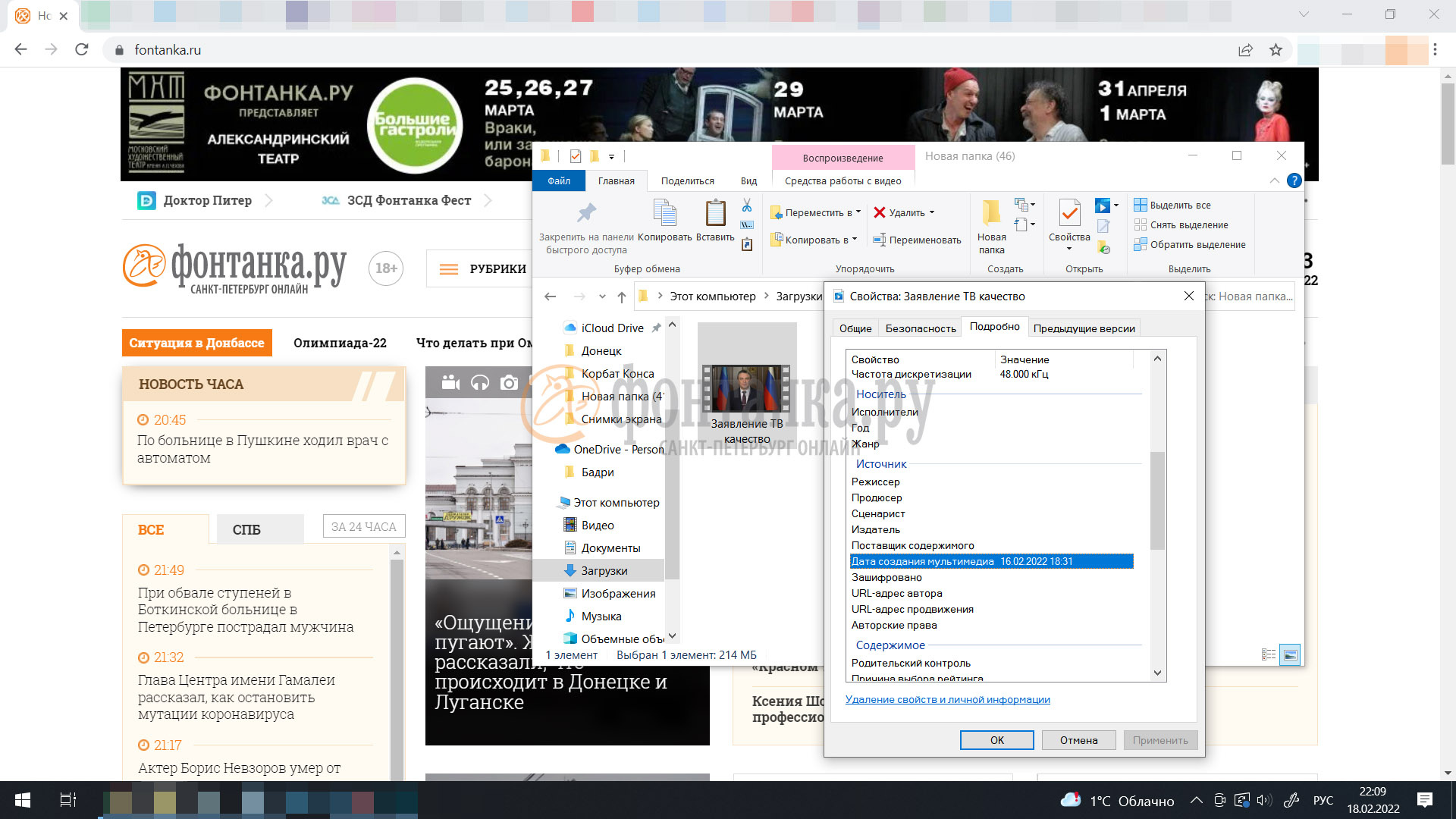View (Вид) ribbon tab
Viewport: 1456px width, 819px height.
tap(749, 180)
